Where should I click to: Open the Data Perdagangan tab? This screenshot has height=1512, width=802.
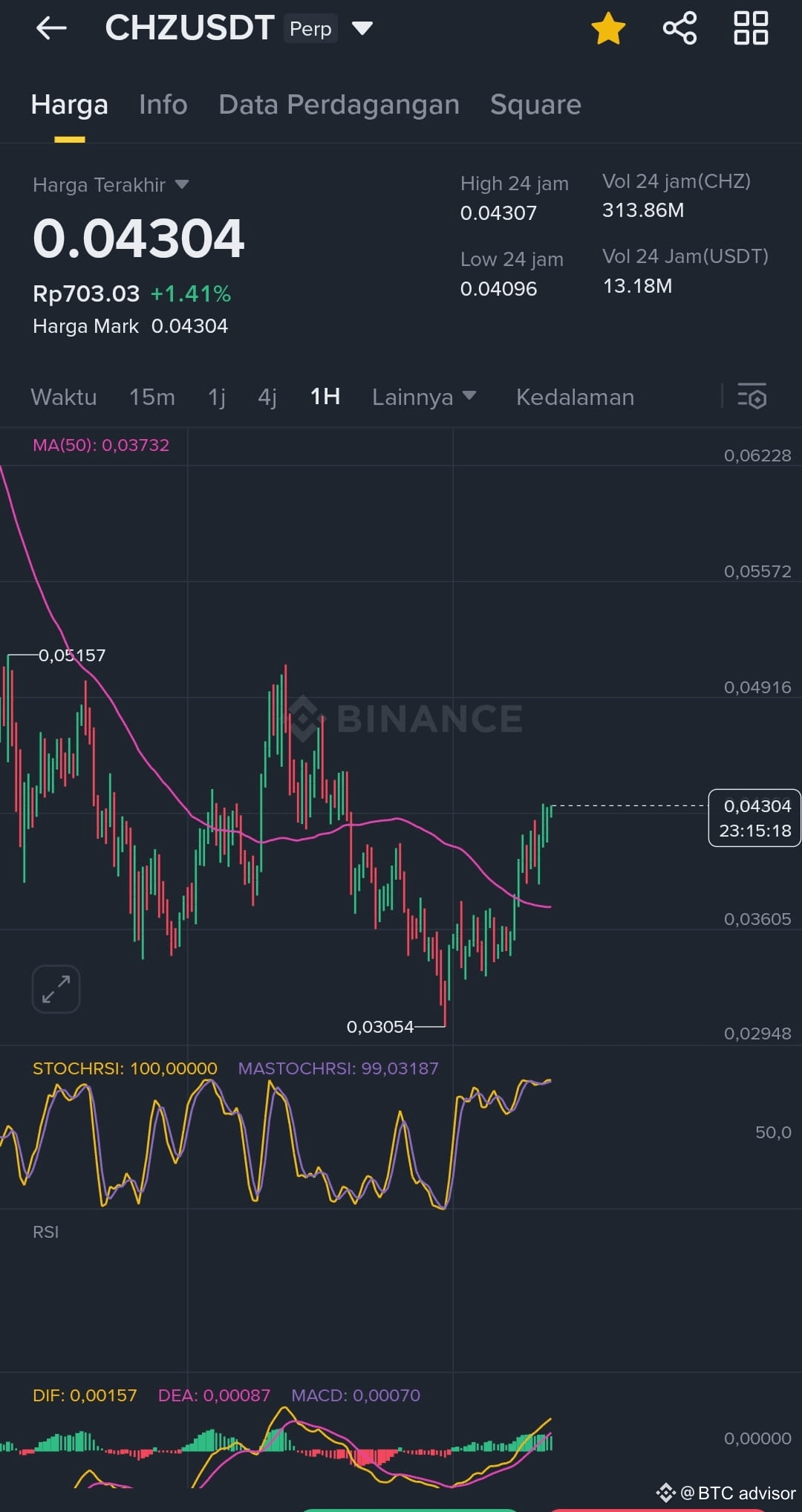[339, 105]
